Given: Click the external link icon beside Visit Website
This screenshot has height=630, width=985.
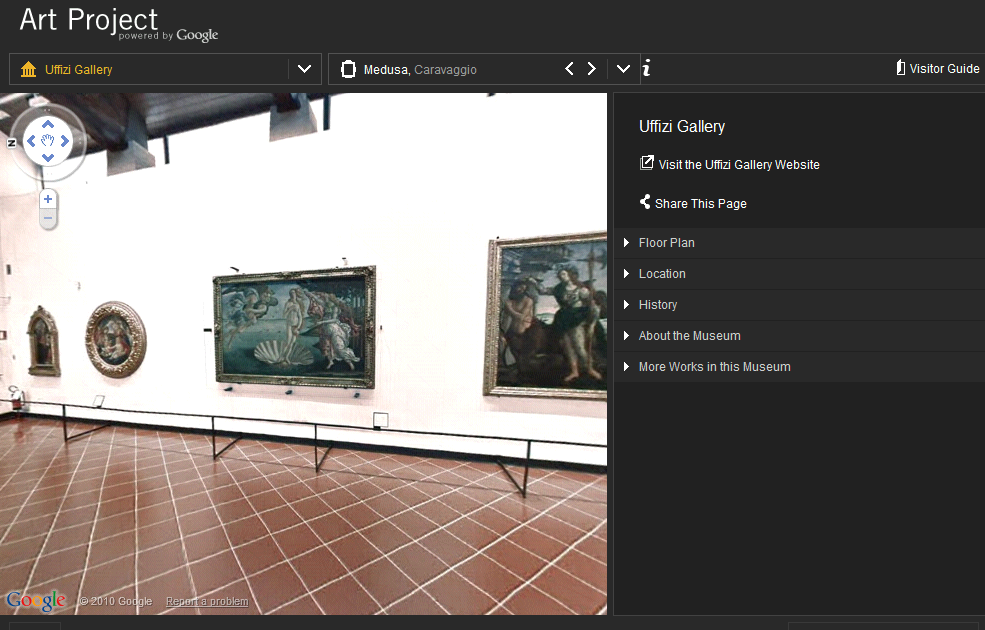Looking at the screenshot, I should 646,163.
